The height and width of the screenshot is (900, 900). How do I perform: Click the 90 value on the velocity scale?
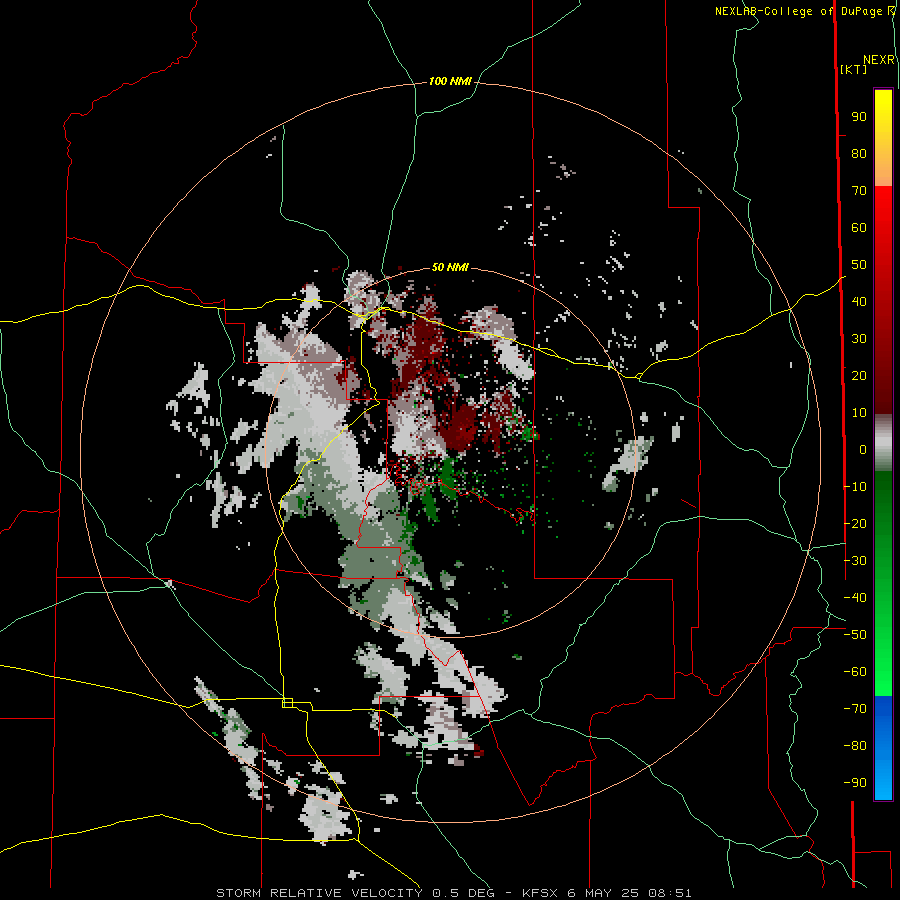click(859, 117)
